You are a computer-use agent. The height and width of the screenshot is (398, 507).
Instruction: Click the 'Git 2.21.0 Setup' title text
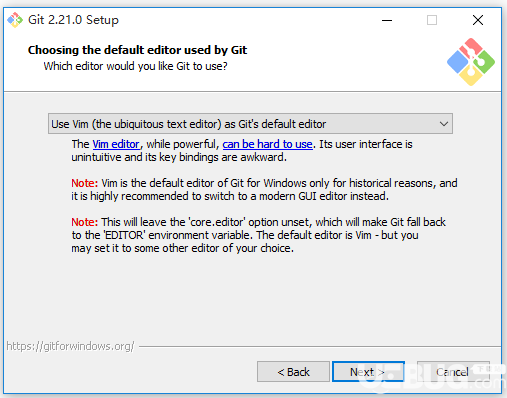pyautogui.click(x=73, y=20)
